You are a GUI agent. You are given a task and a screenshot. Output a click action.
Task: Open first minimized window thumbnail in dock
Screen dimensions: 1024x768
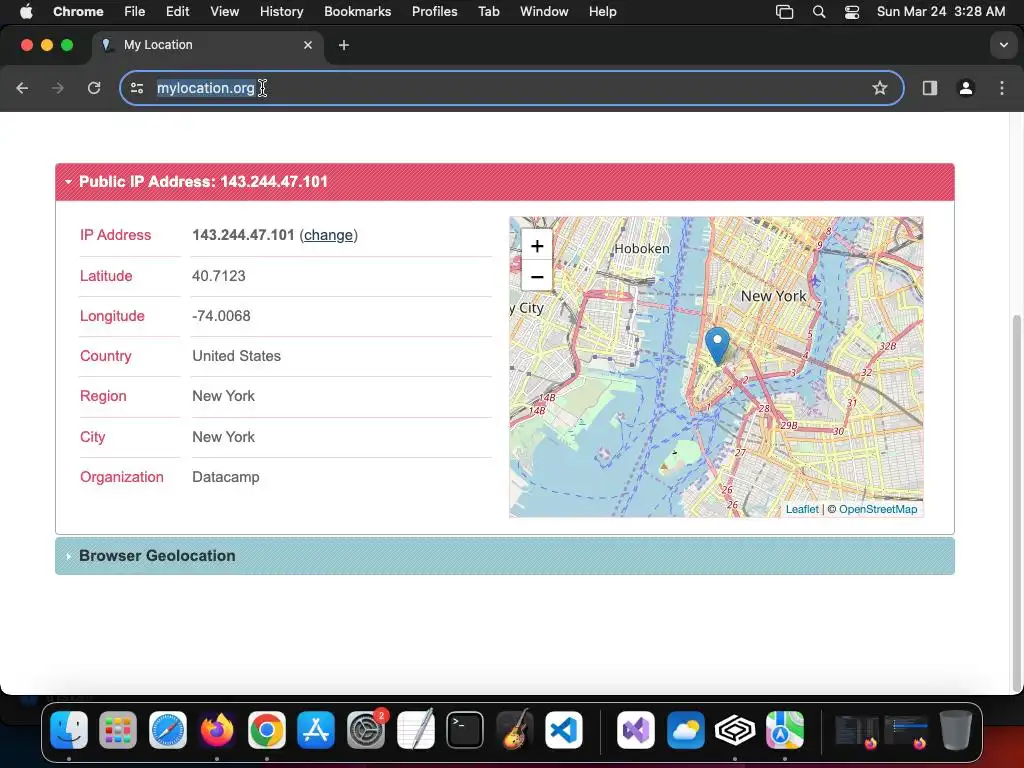point(857,730)
